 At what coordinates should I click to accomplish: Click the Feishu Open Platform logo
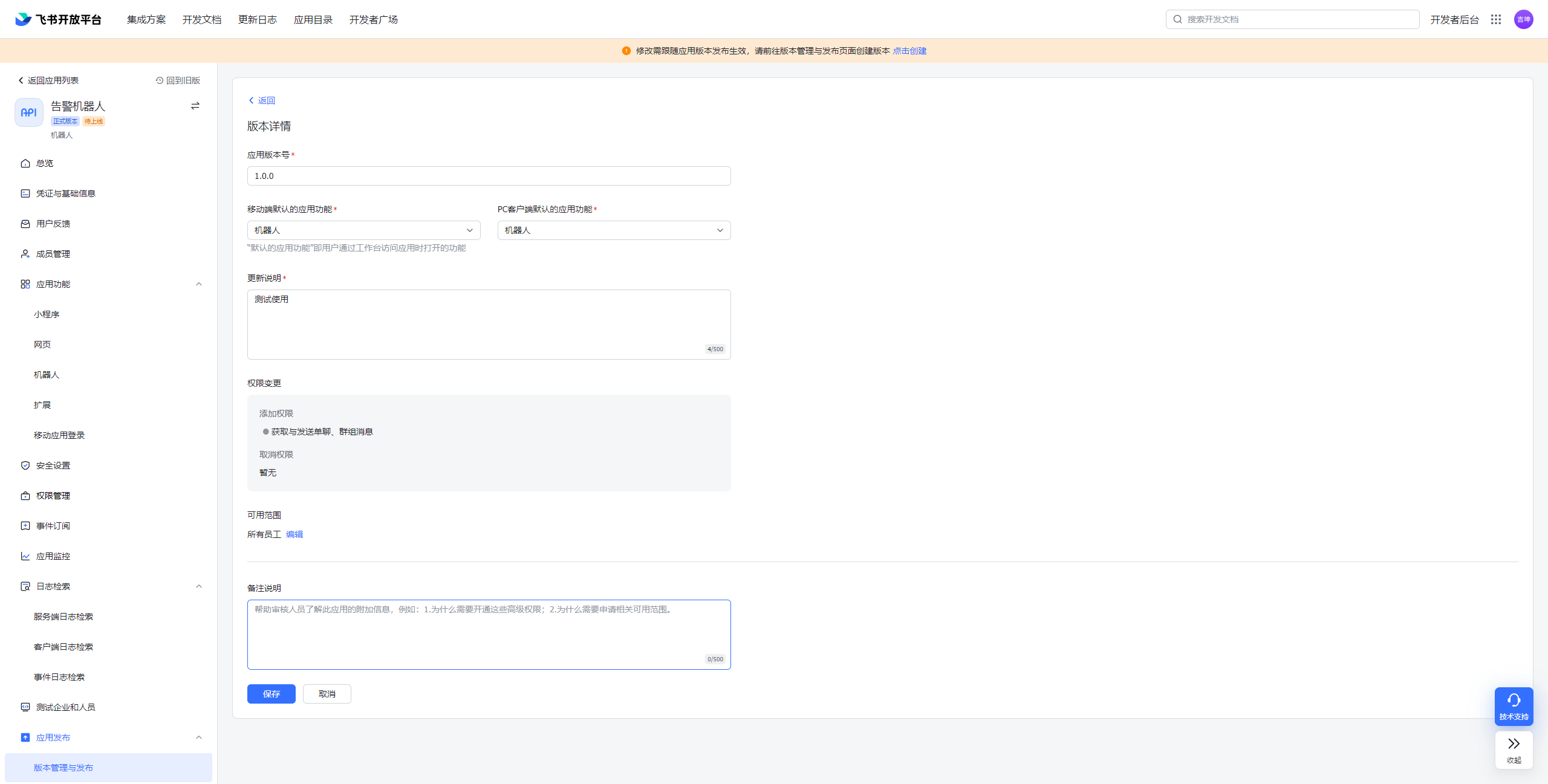[59, 19]
